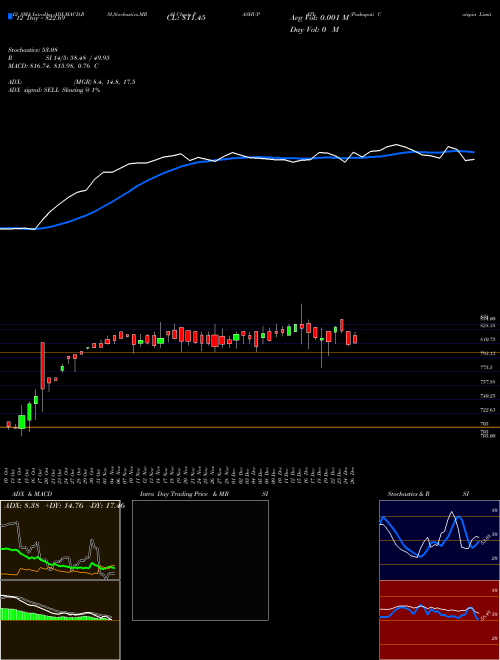
Task: Click the 810.75 price axis label
Action: pyautogui.click(x=487, y=339)
